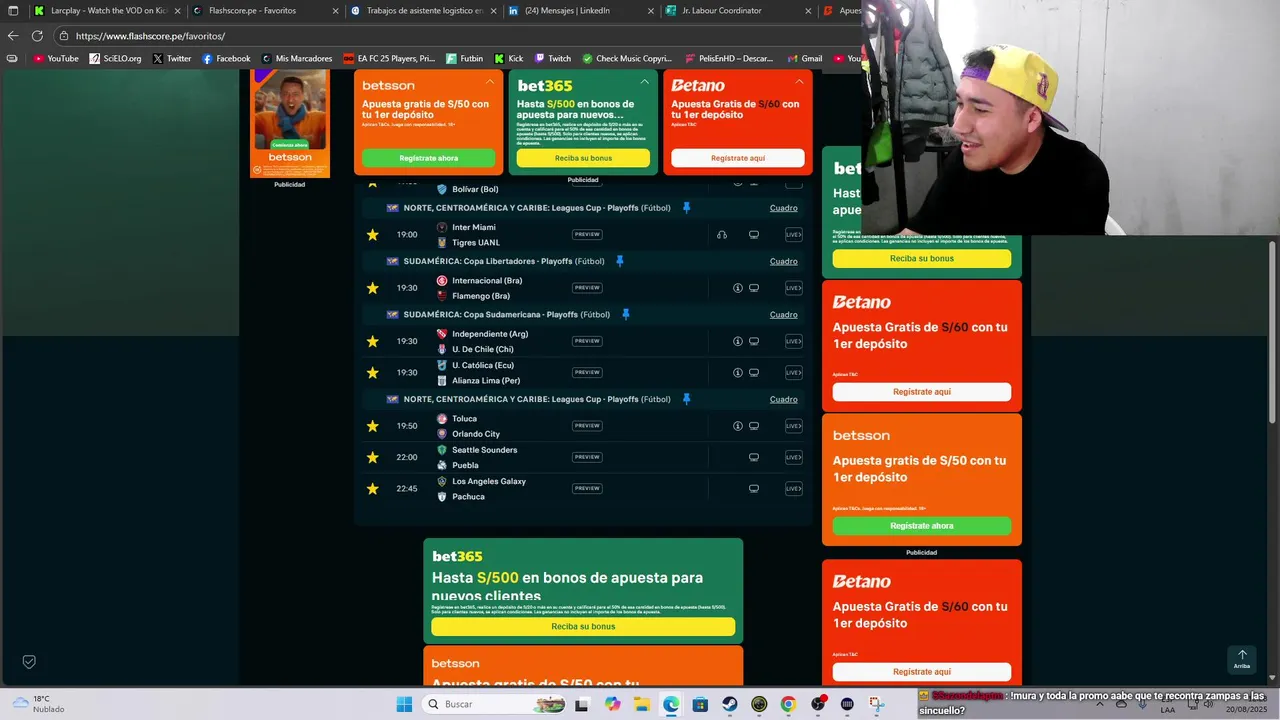1280x720 pixels.
Task: Toggle favorite star for U. Católica vs Alianza Lima
Action: point(373,373)
